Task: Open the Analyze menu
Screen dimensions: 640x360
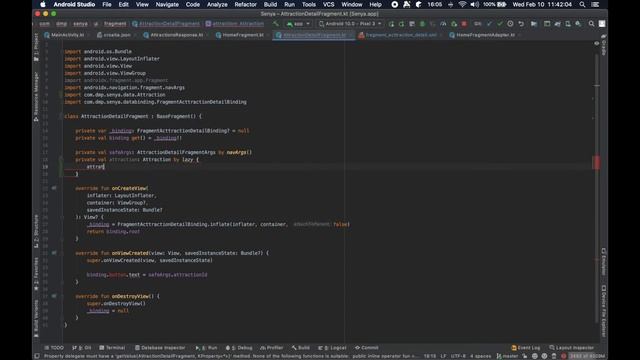Action: pyautogui.click(x=217, y=4)
